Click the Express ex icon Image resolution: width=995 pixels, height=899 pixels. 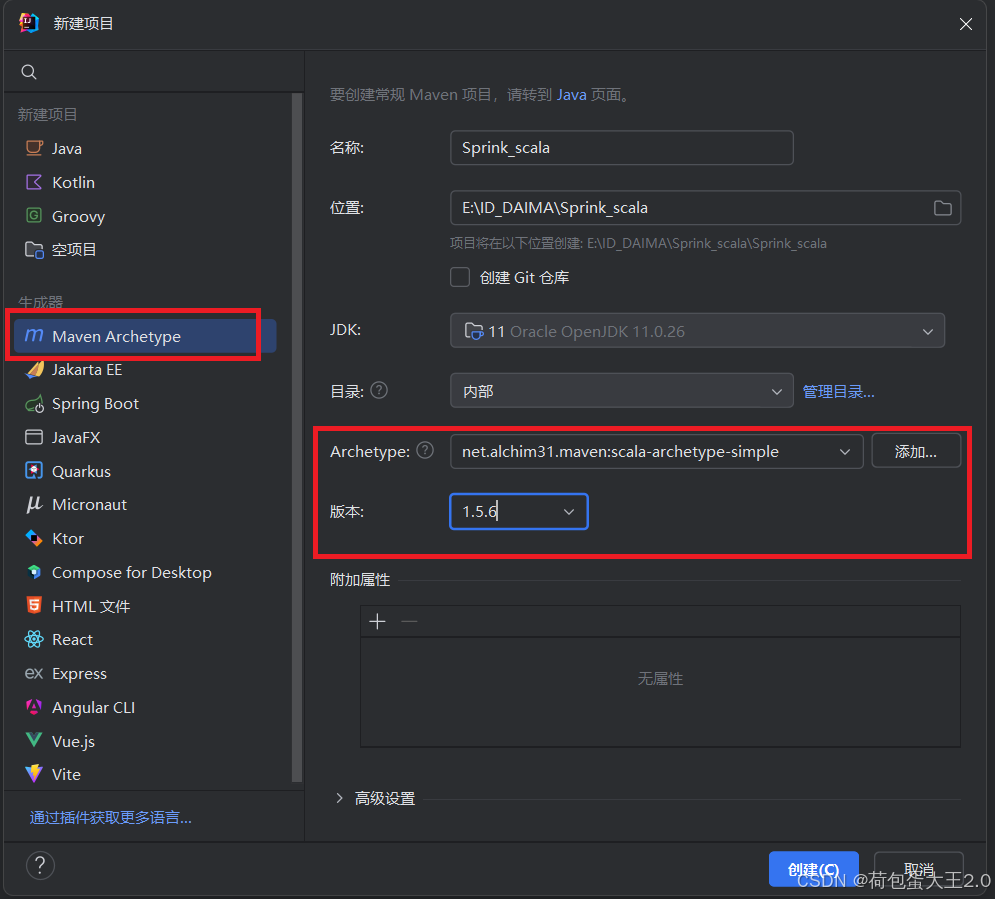(34, 673)
